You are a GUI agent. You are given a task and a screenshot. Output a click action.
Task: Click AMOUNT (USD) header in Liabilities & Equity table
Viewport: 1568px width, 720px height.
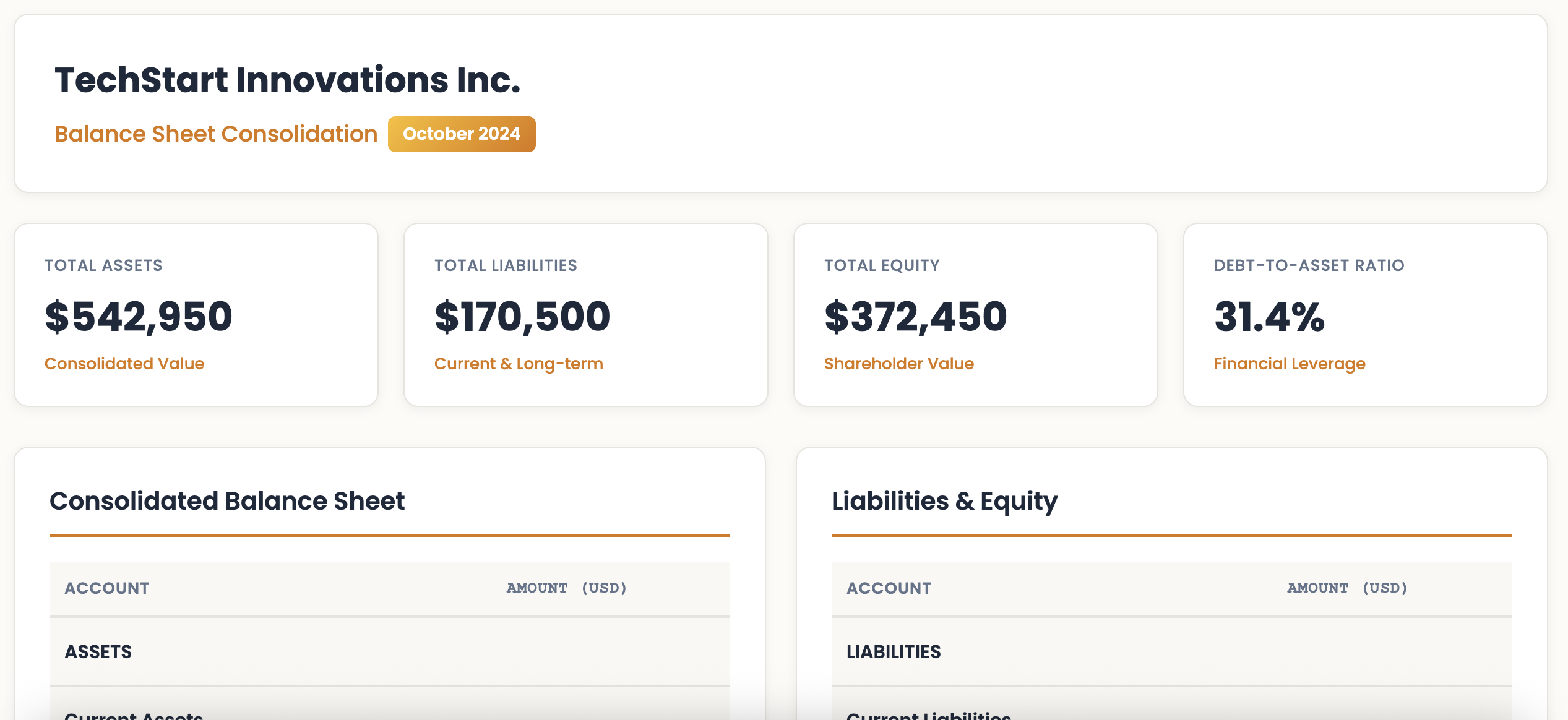1348,588
